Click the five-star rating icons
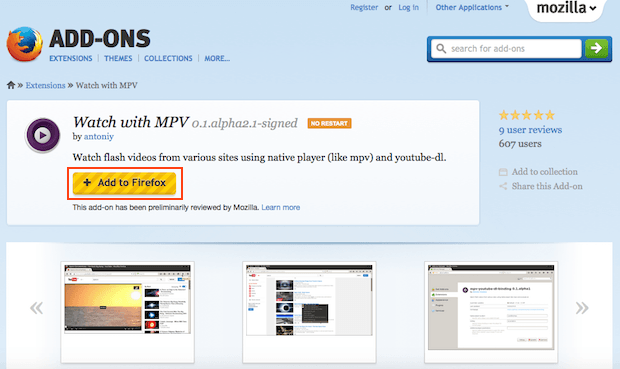The height and width of the screenshot is (369, 620). tap(527, 115)
